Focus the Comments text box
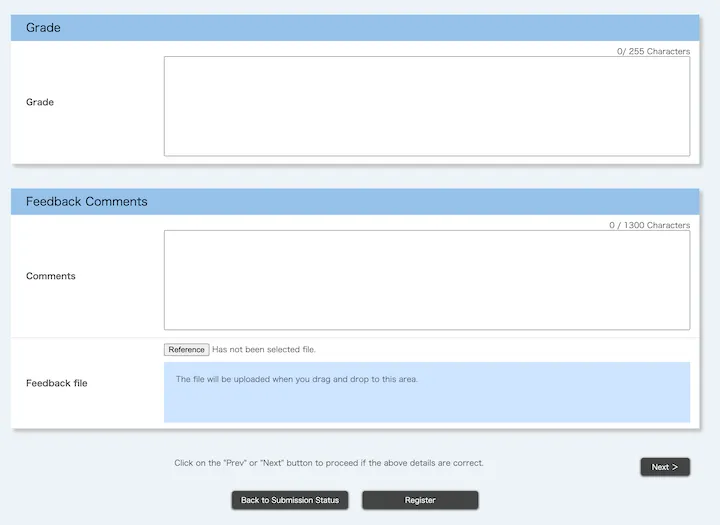This screenshot has height=525, width=720. pos(426,280)
